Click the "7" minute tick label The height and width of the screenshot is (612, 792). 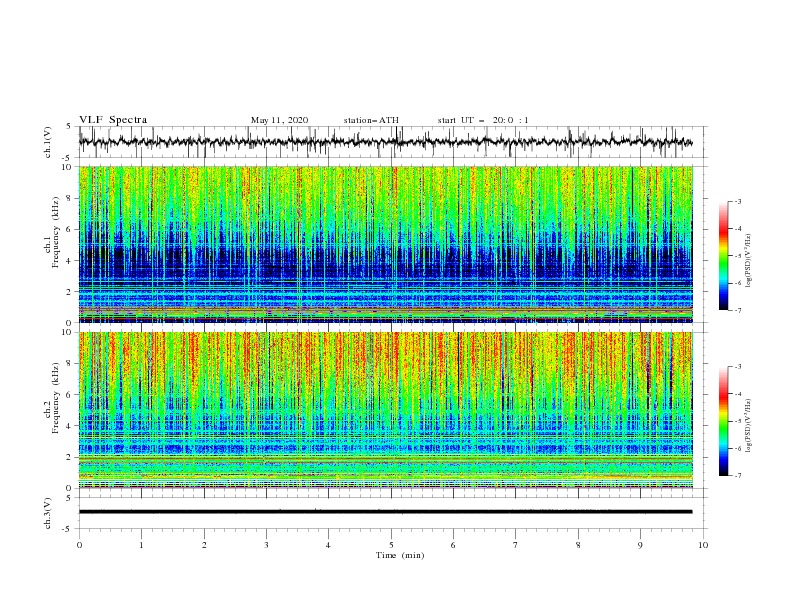coord(516,545)
